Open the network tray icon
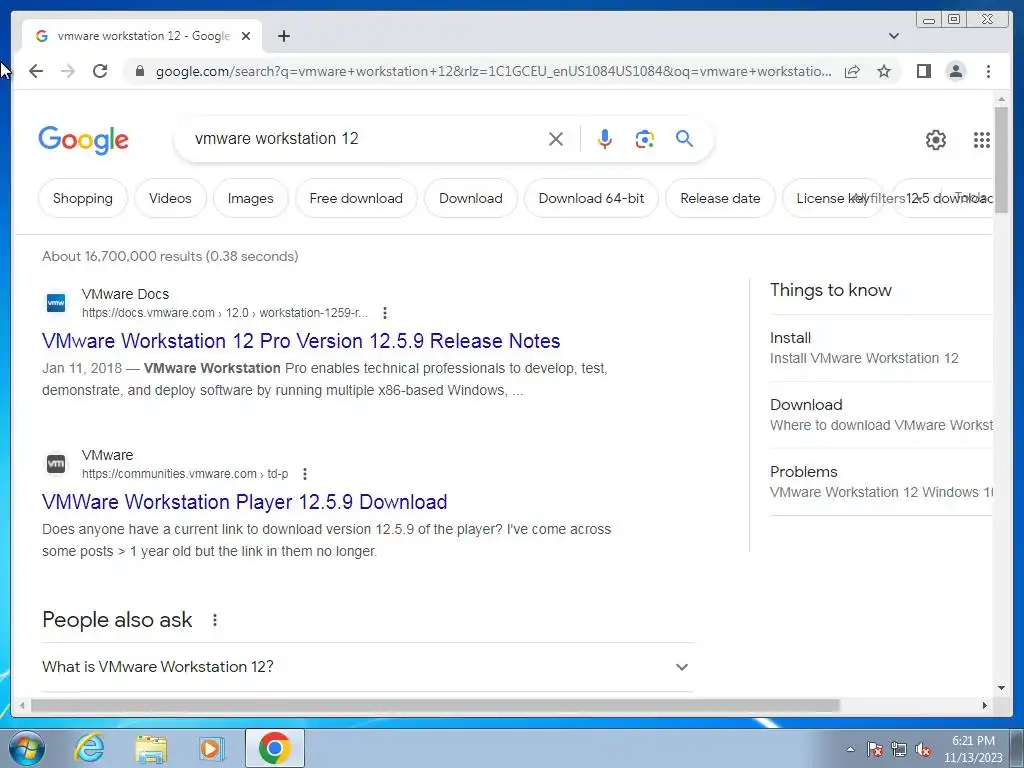1024x768 pixels. (899, 749)
